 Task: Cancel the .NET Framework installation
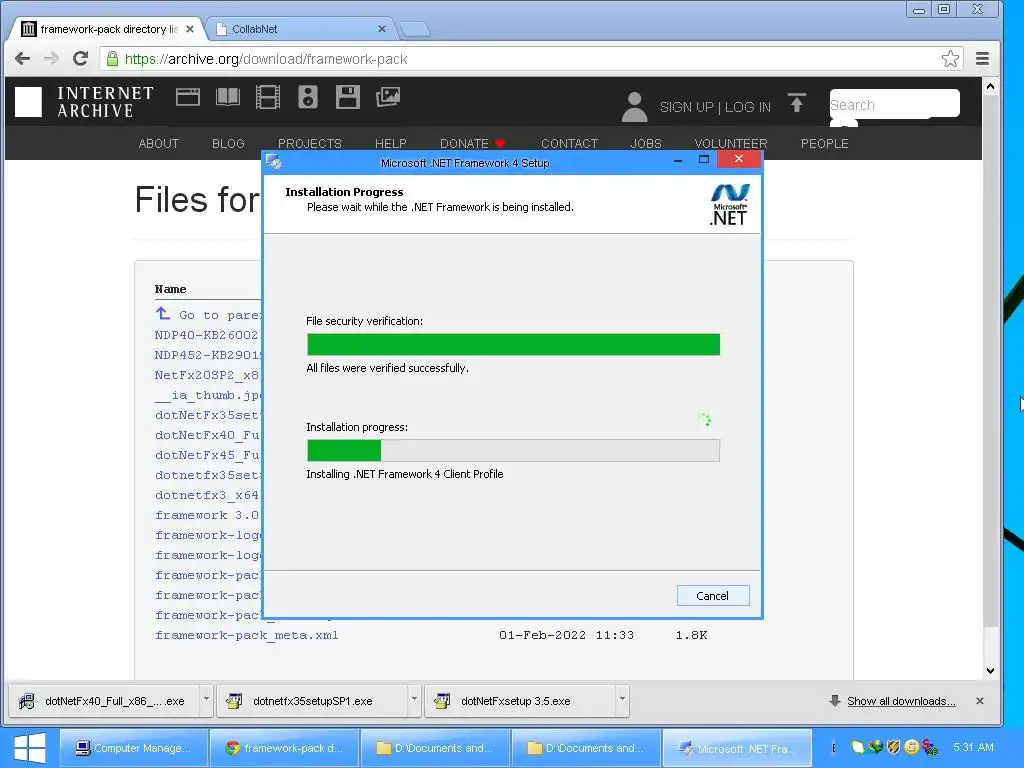712,596
